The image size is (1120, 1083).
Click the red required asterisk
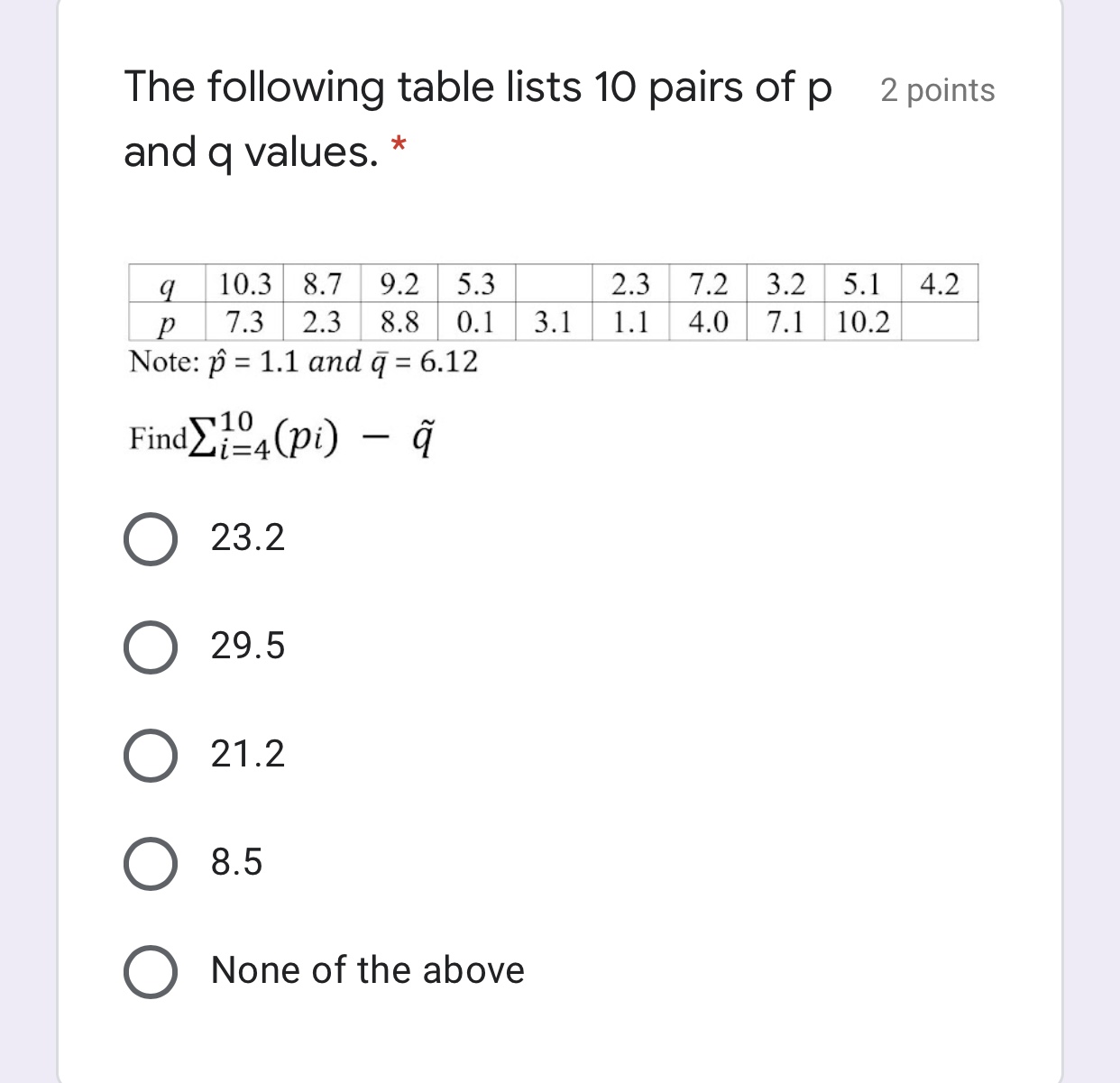399,144
